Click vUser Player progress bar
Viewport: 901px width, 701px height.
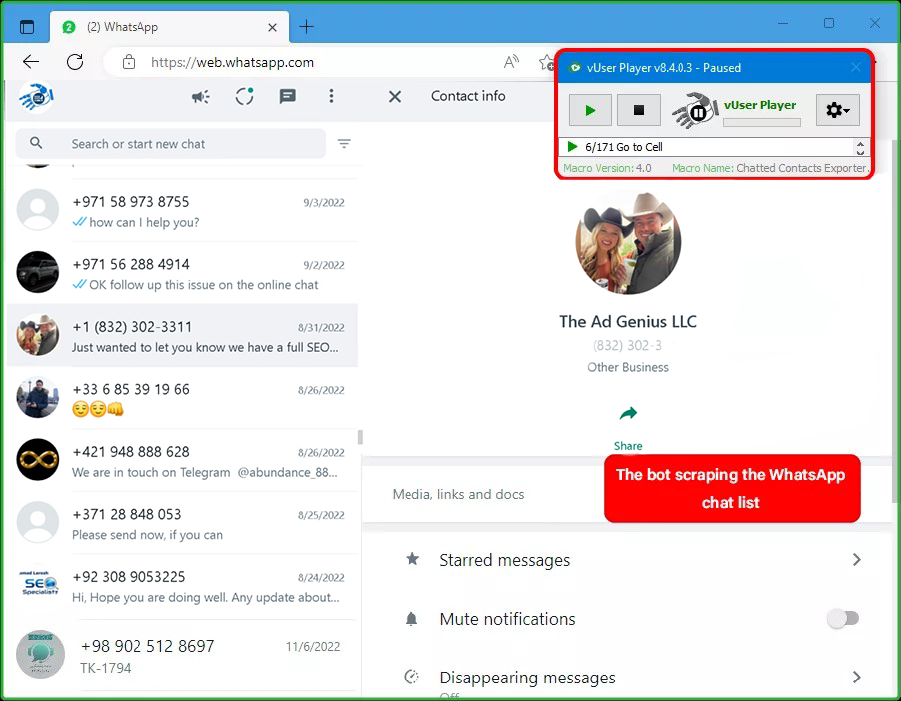tap(761, 122)
